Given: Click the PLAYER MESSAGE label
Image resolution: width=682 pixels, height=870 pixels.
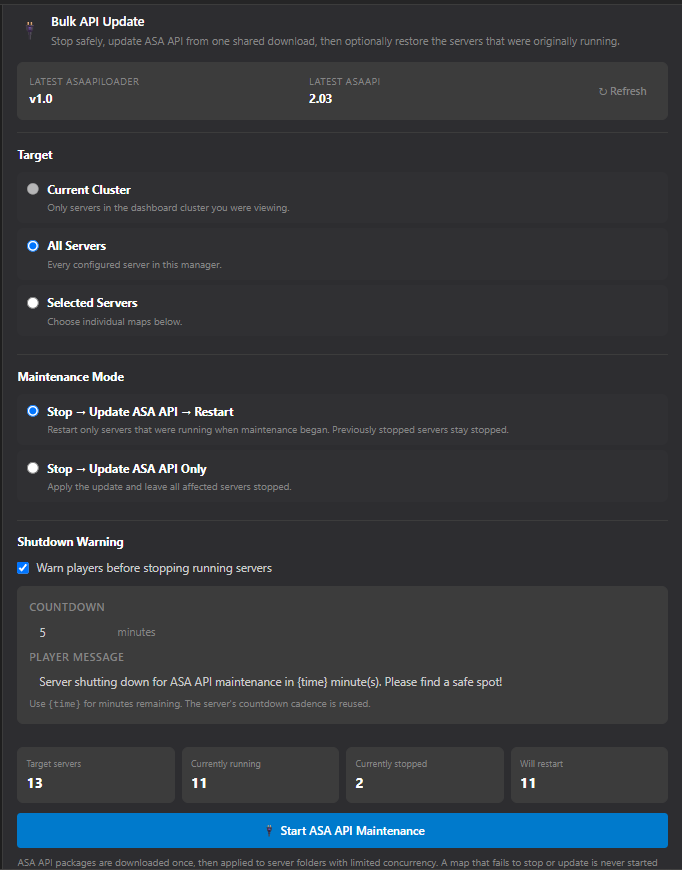Looking at the screenshot, I should (77, 657).
